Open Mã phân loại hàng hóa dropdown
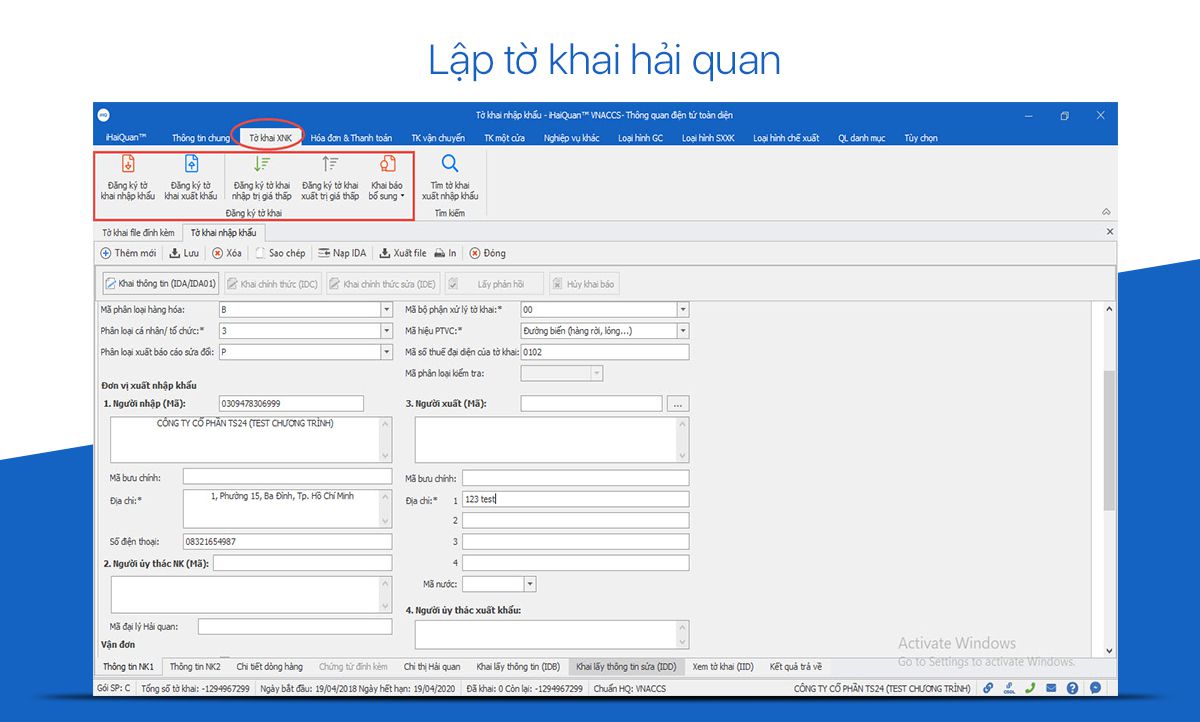 click(x=386, y=310)
